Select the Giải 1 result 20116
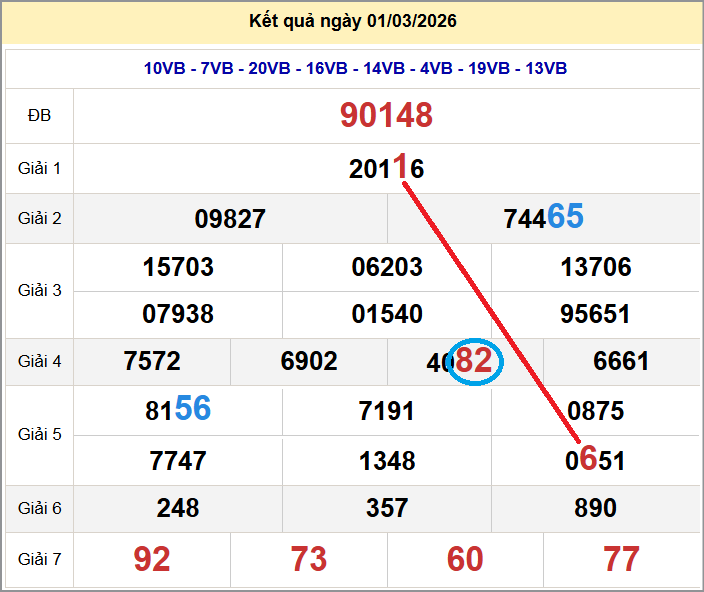Viewport: 704px width, 592px height. [x=386, y=168]
